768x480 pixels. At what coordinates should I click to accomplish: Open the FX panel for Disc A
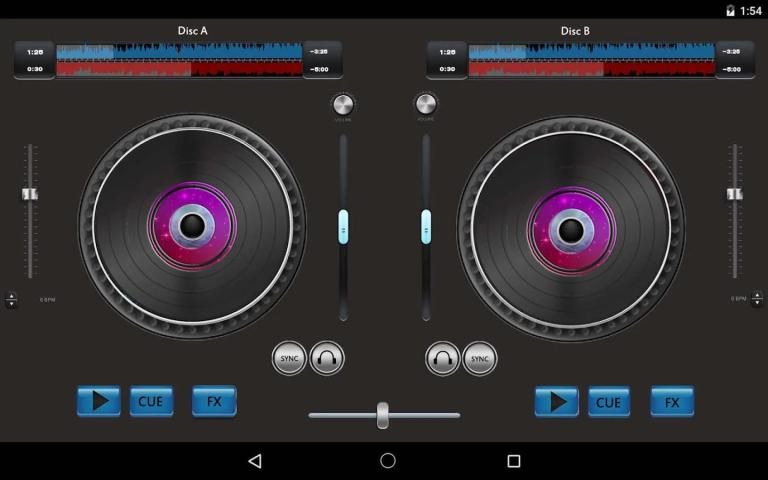point(214,402)
